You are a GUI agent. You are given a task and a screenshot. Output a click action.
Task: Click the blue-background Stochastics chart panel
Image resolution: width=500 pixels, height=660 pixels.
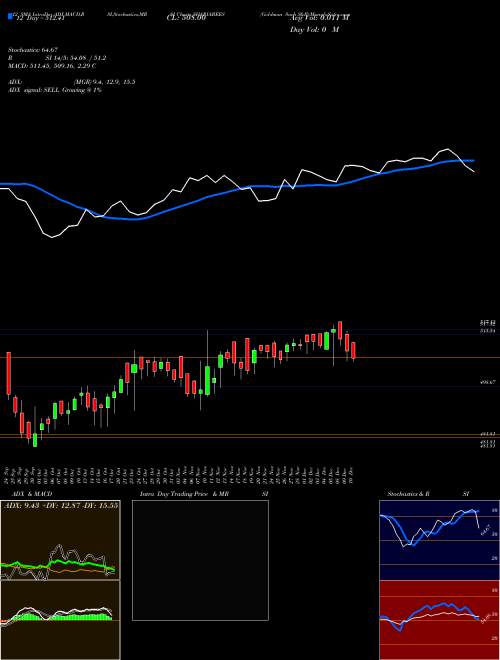pos(439,540)
